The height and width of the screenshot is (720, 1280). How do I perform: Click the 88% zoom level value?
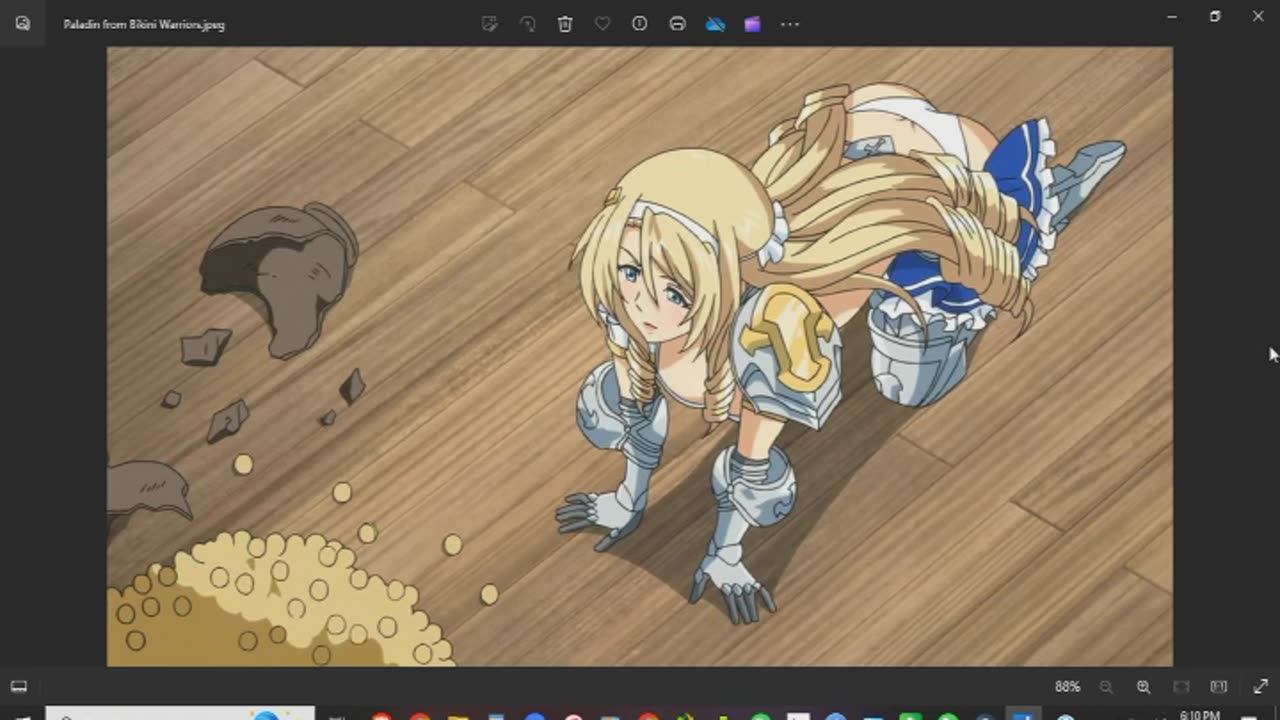click(1067, 687)
